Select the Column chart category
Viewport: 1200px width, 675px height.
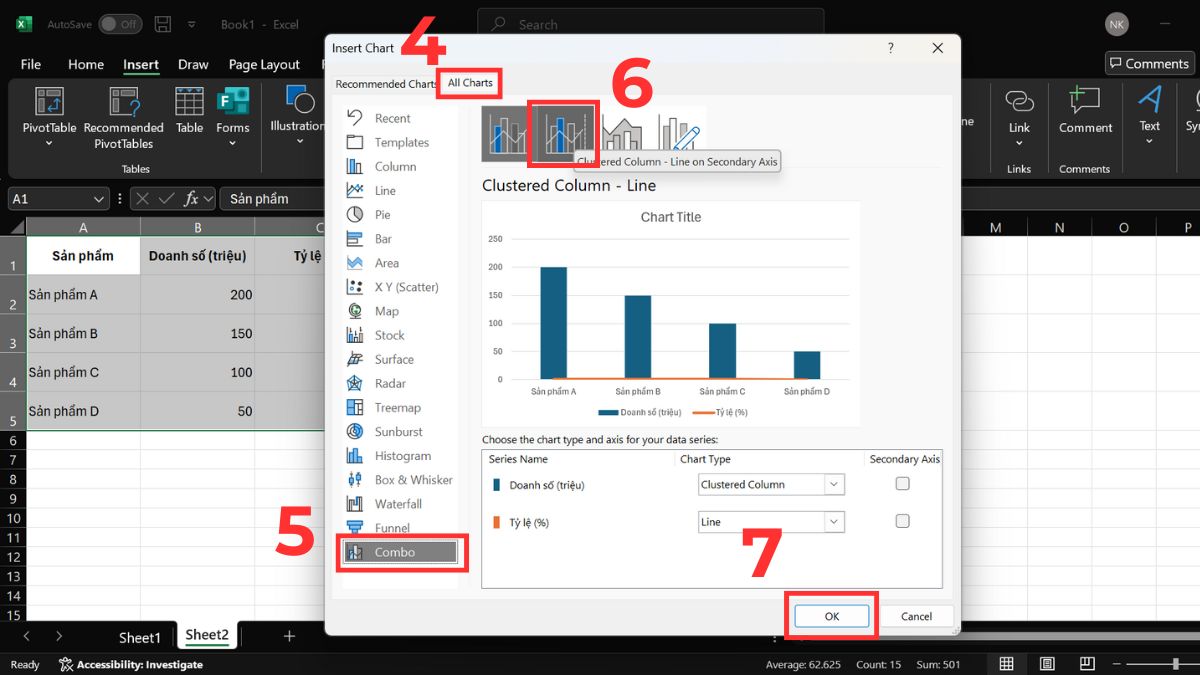[x=395, y=166]
